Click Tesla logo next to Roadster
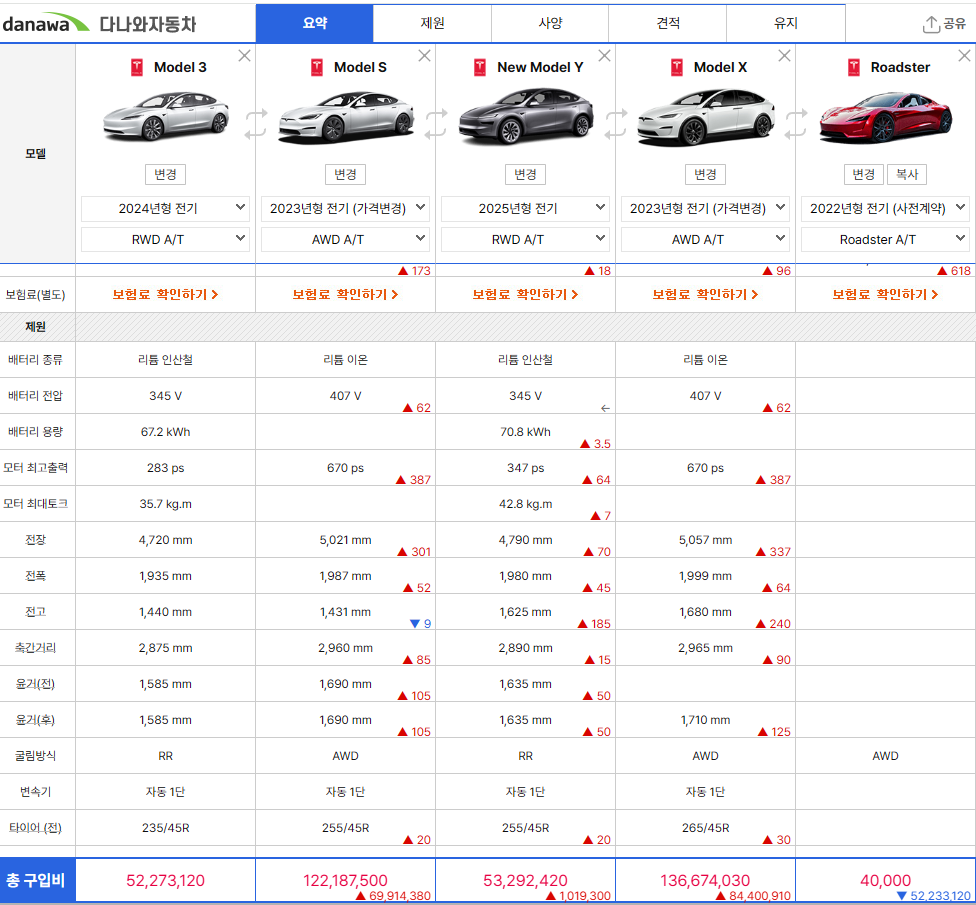 click(x=854, y=67)
